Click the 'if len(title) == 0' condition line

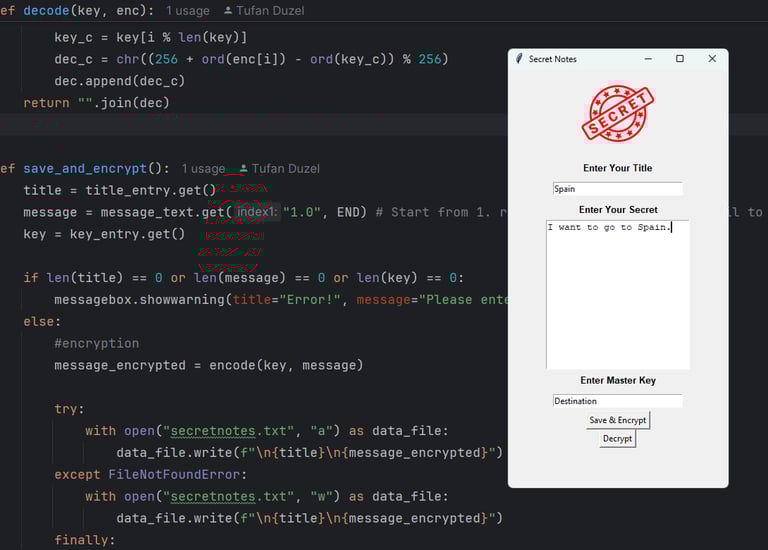[x=243, y=278]
